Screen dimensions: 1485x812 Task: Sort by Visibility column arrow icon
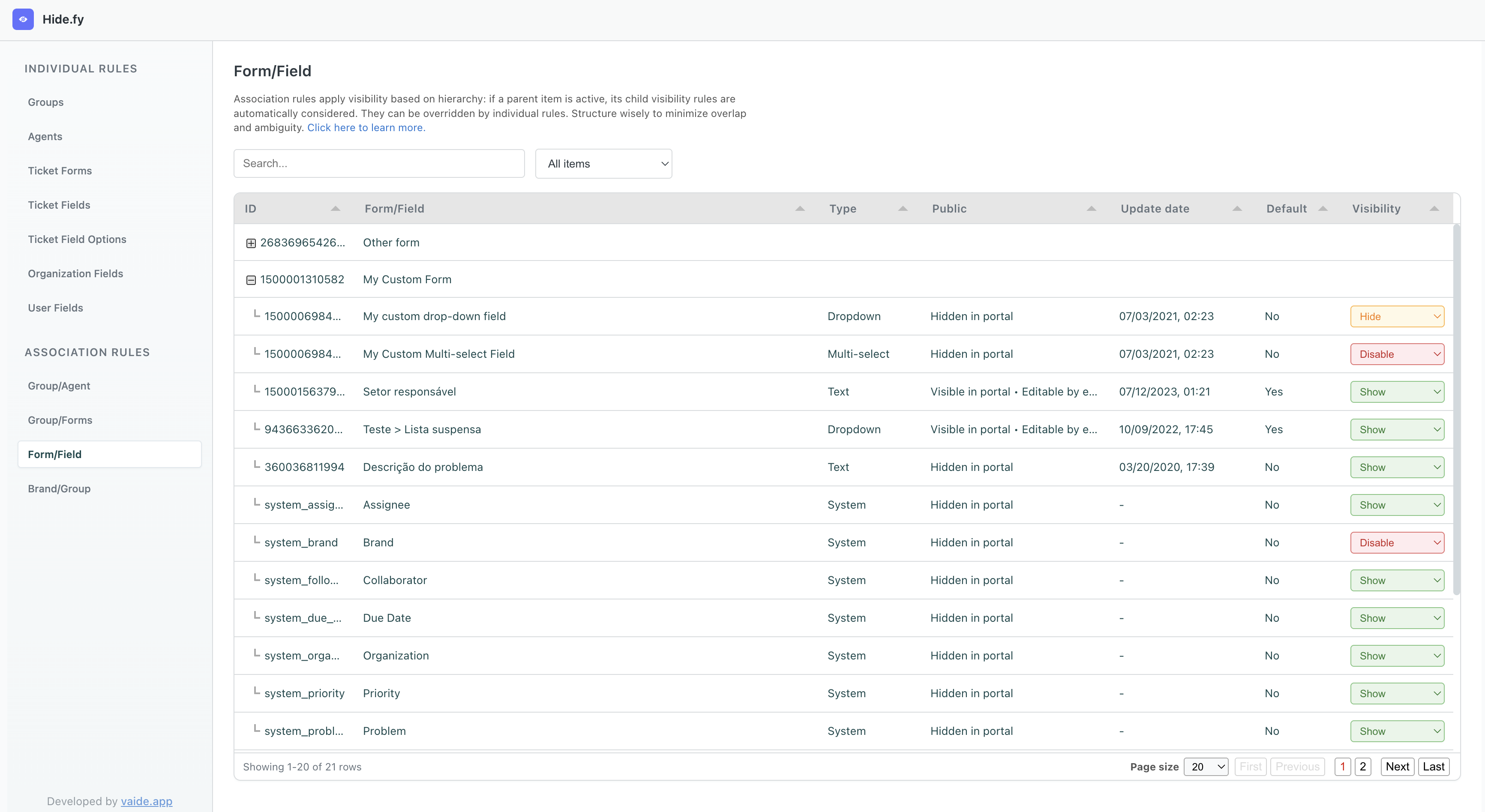[1434, 209]
